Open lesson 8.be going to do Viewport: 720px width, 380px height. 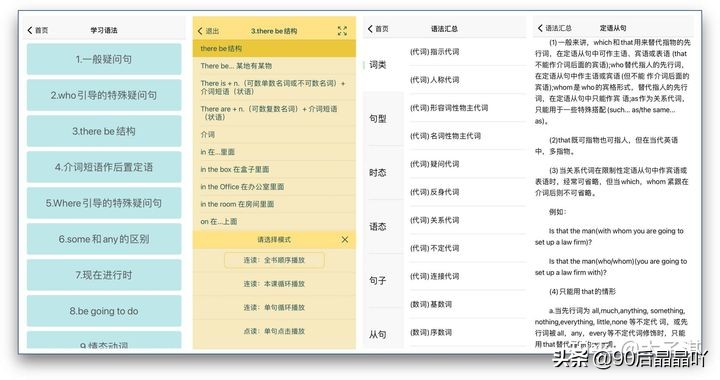tap(104, 311)
